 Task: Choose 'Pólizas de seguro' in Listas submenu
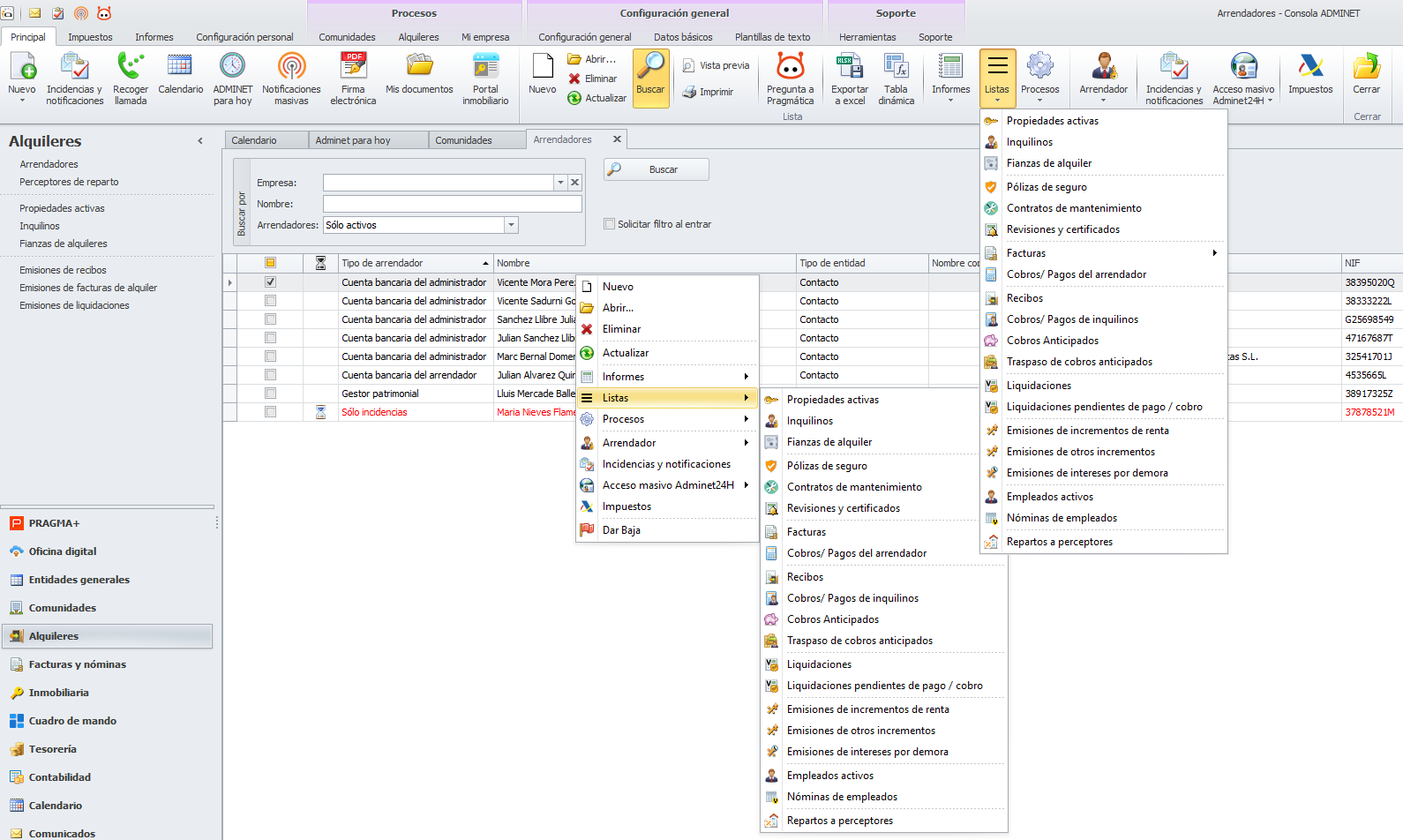[x=827, y=466]
